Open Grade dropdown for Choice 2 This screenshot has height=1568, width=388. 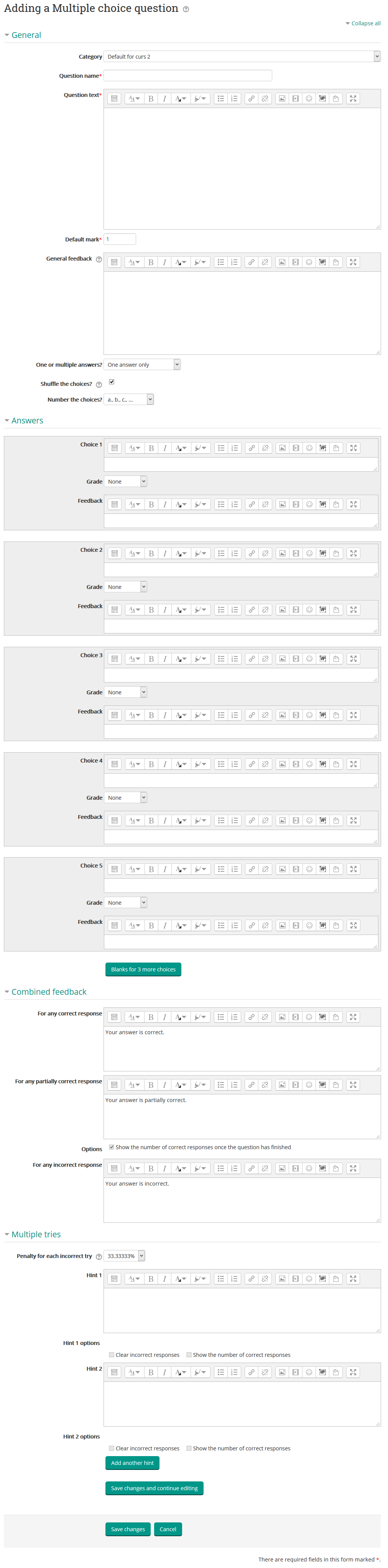click(x=126, y=587)
